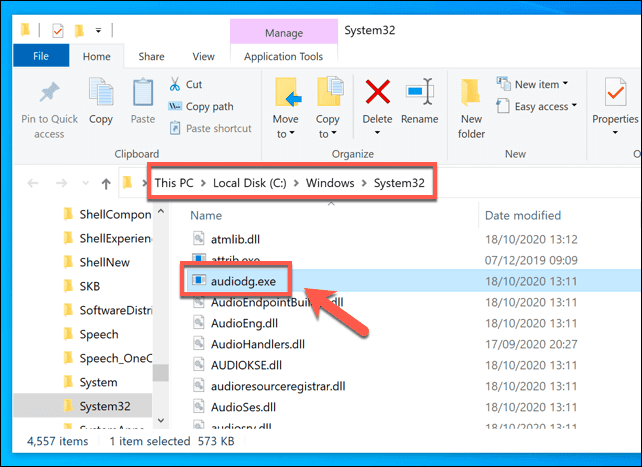642x467 pixels.
Task: Go up one folder level arrow
Action: (106, 183)
